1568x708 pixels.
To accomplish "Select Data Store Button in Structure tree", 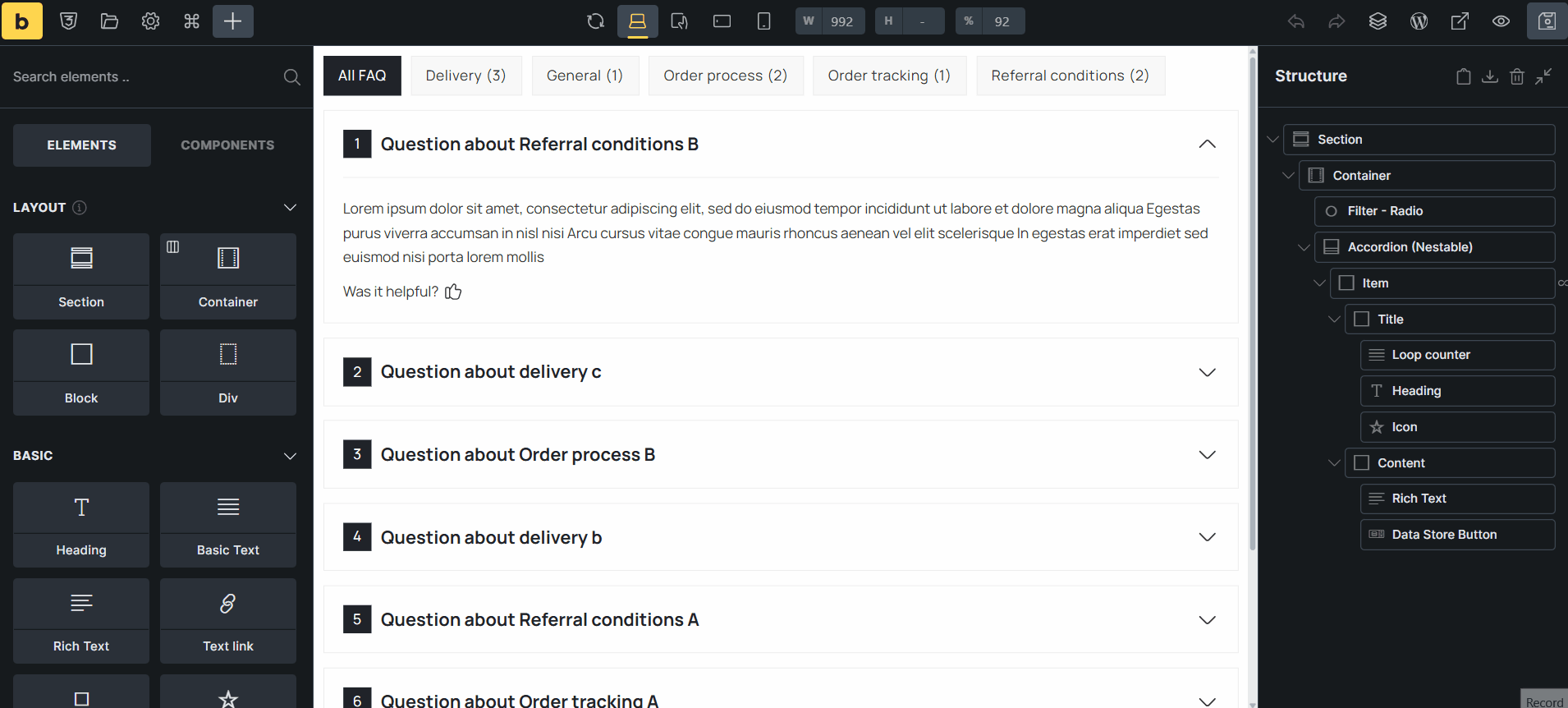I will coord(1457,535).
